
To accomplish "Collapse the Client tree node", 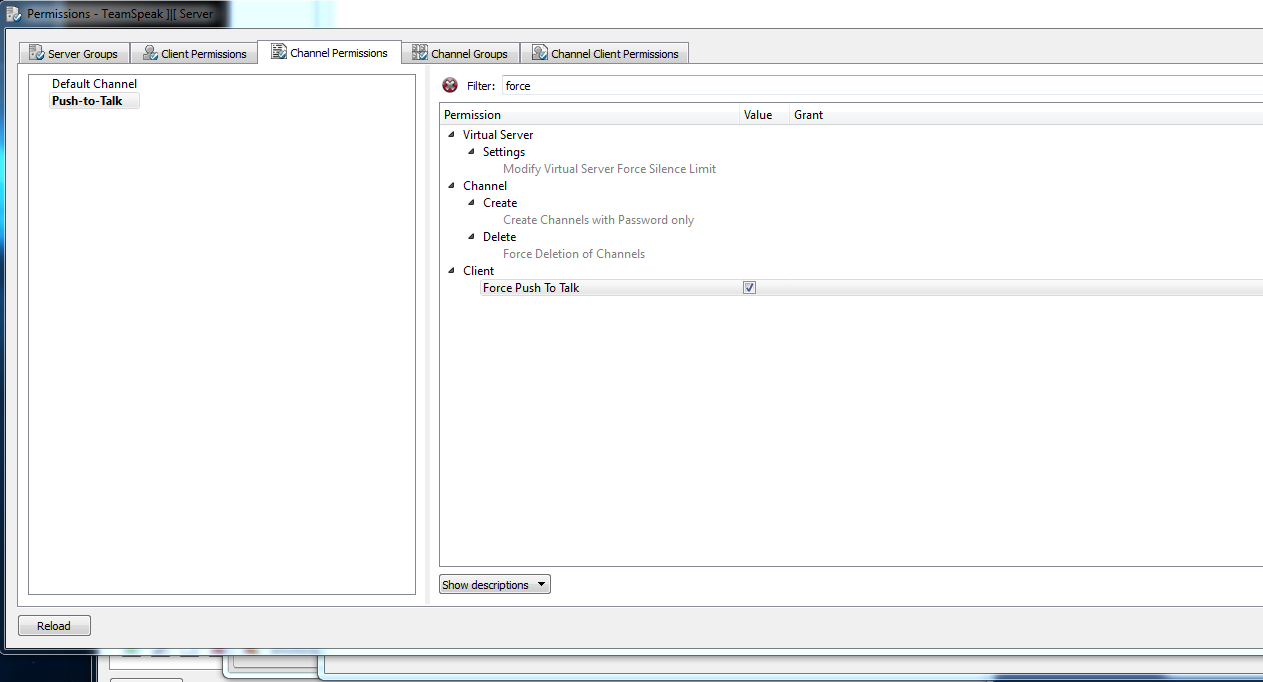I will tap(452, 270).
